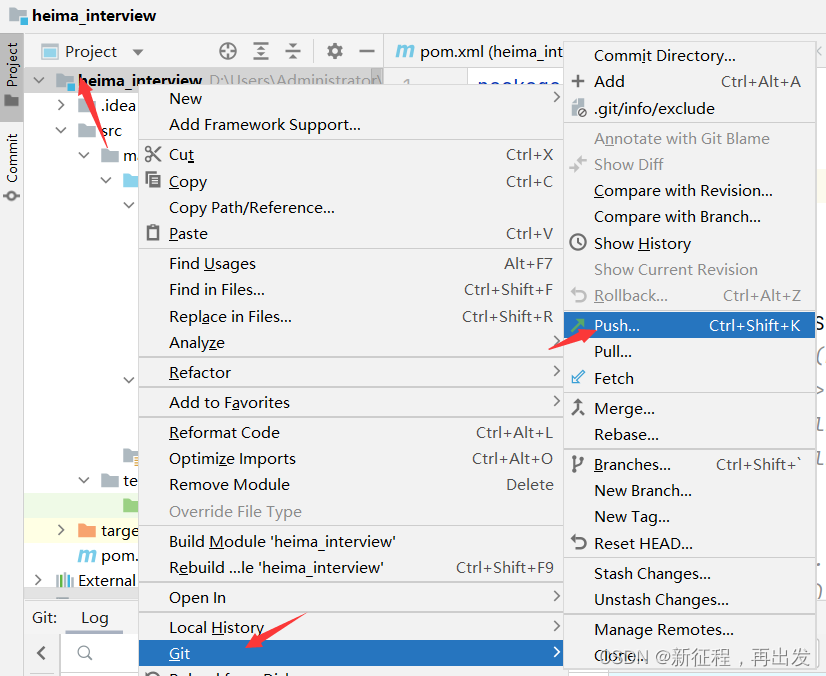Select Merge... in Git submenu
826x676 pixels.
(690, 408)
